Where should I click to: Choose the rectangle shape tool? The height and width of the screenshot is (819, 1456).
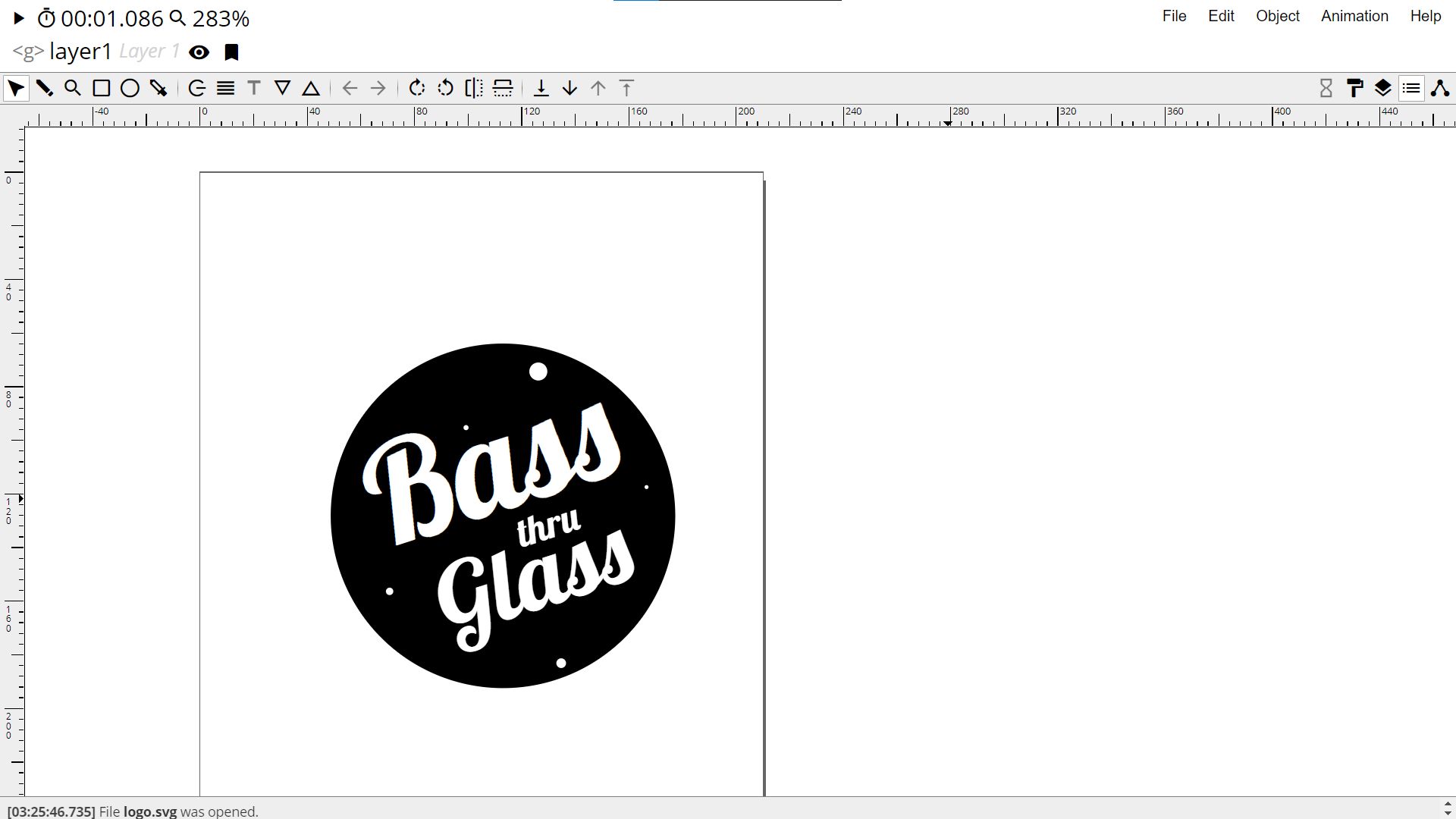(x=101, y=89)
